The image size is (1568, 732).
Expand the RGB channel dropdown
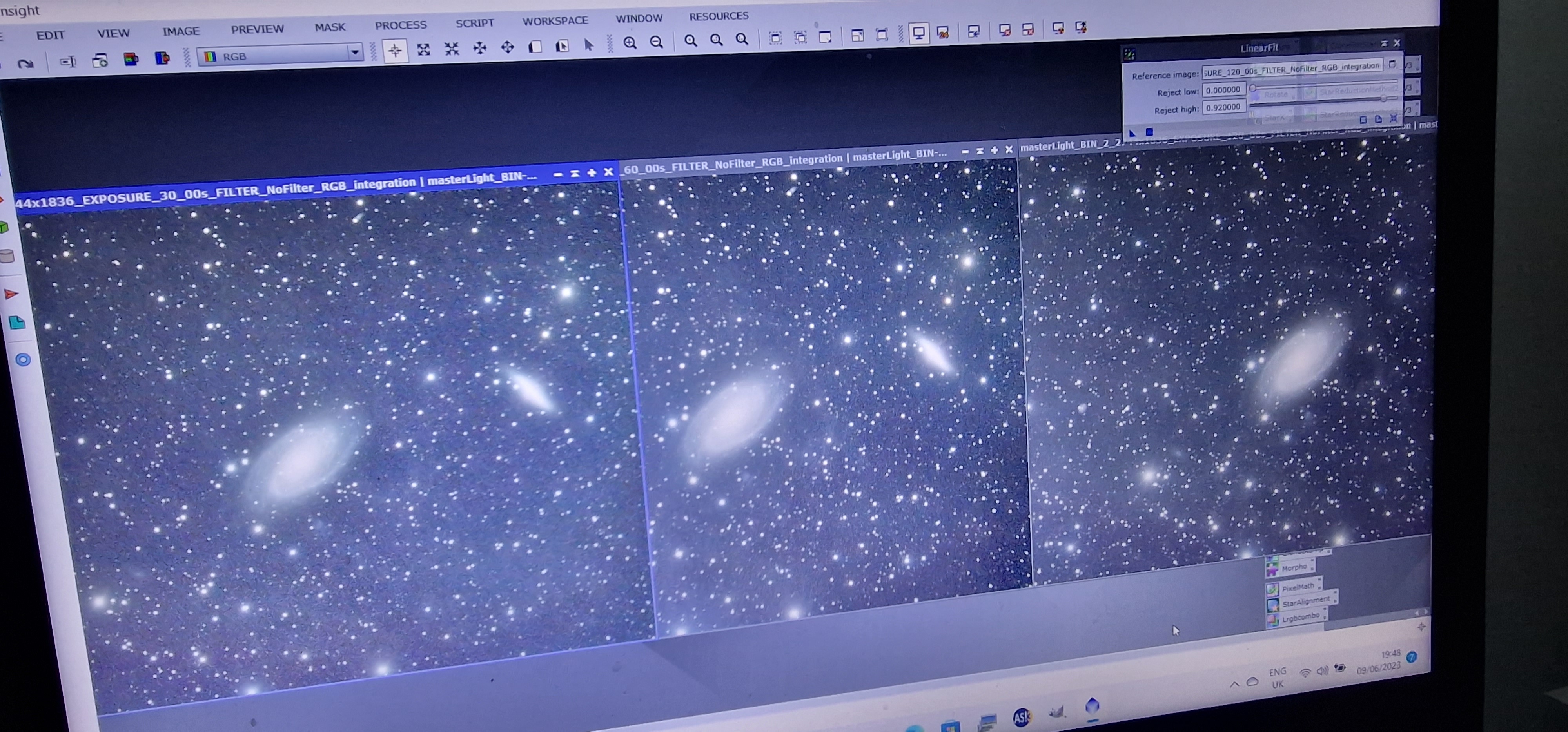(354, 53)
